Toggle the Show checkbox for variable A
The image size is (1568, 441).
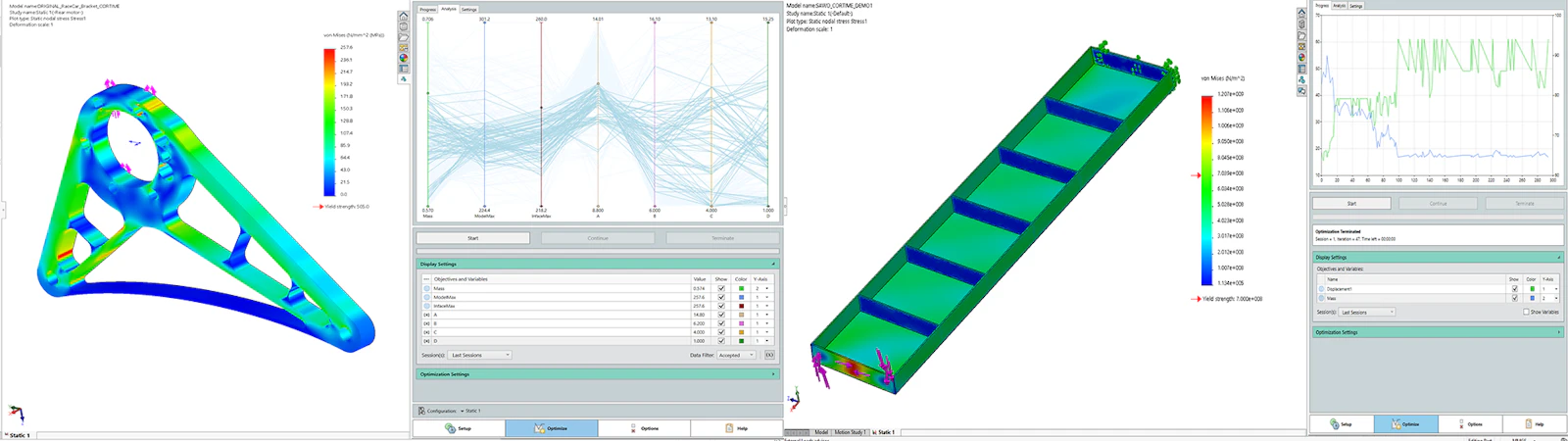(x=721, y=315)
